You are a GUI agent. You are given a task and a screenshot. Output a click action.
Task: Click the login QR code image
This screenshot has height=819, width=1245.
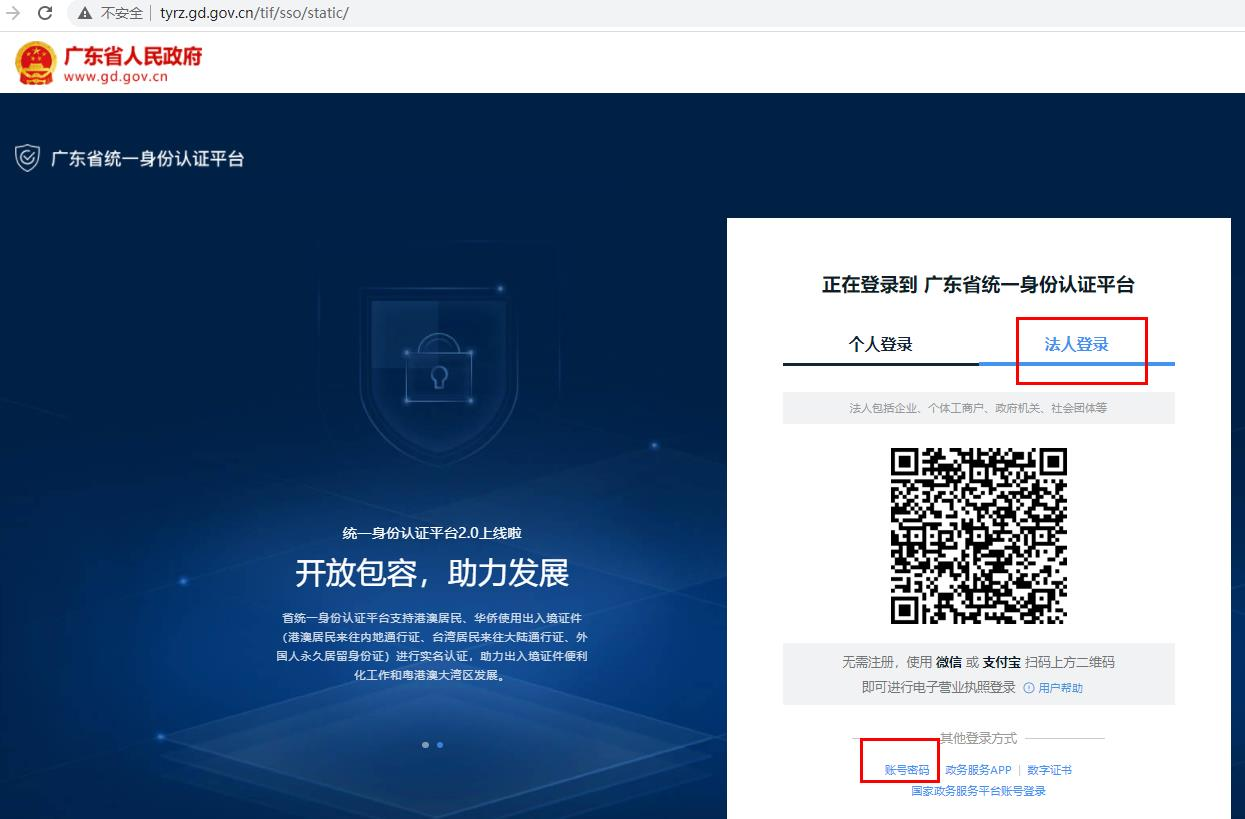[x=979, y=535]
